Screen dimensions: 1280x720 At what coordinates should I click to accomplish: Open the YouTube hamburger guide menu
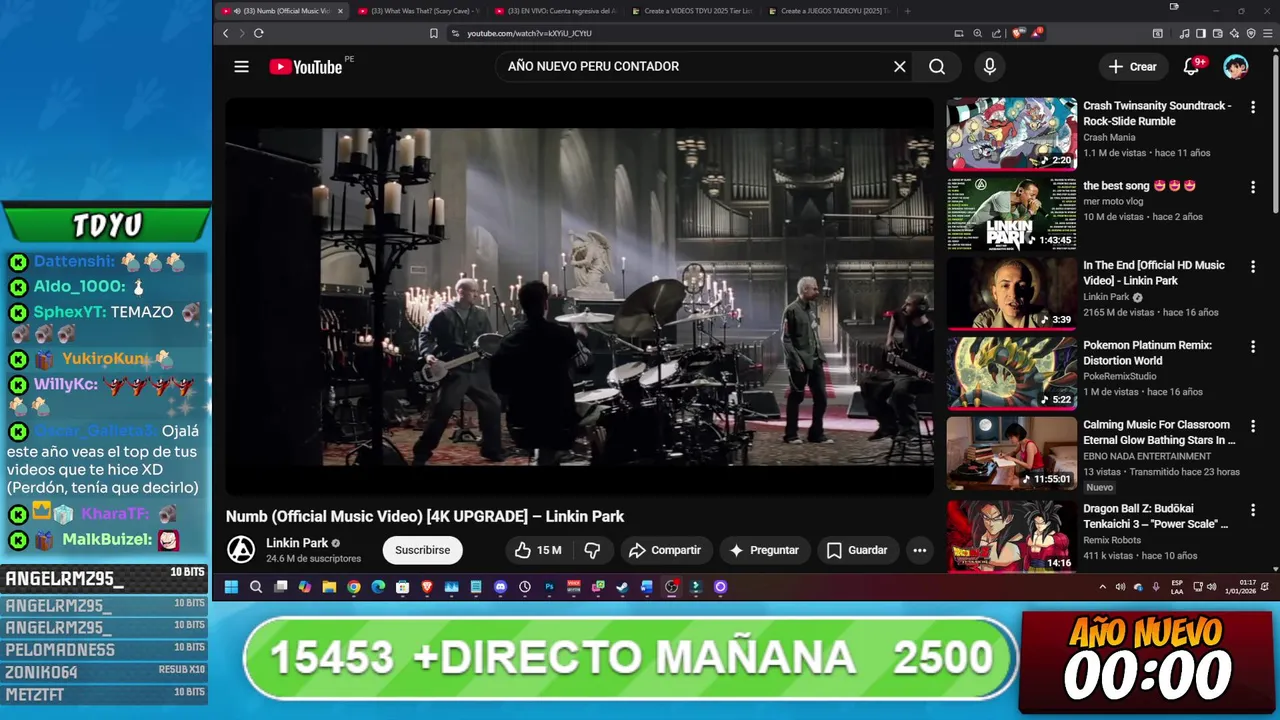(x=241, y=66)
